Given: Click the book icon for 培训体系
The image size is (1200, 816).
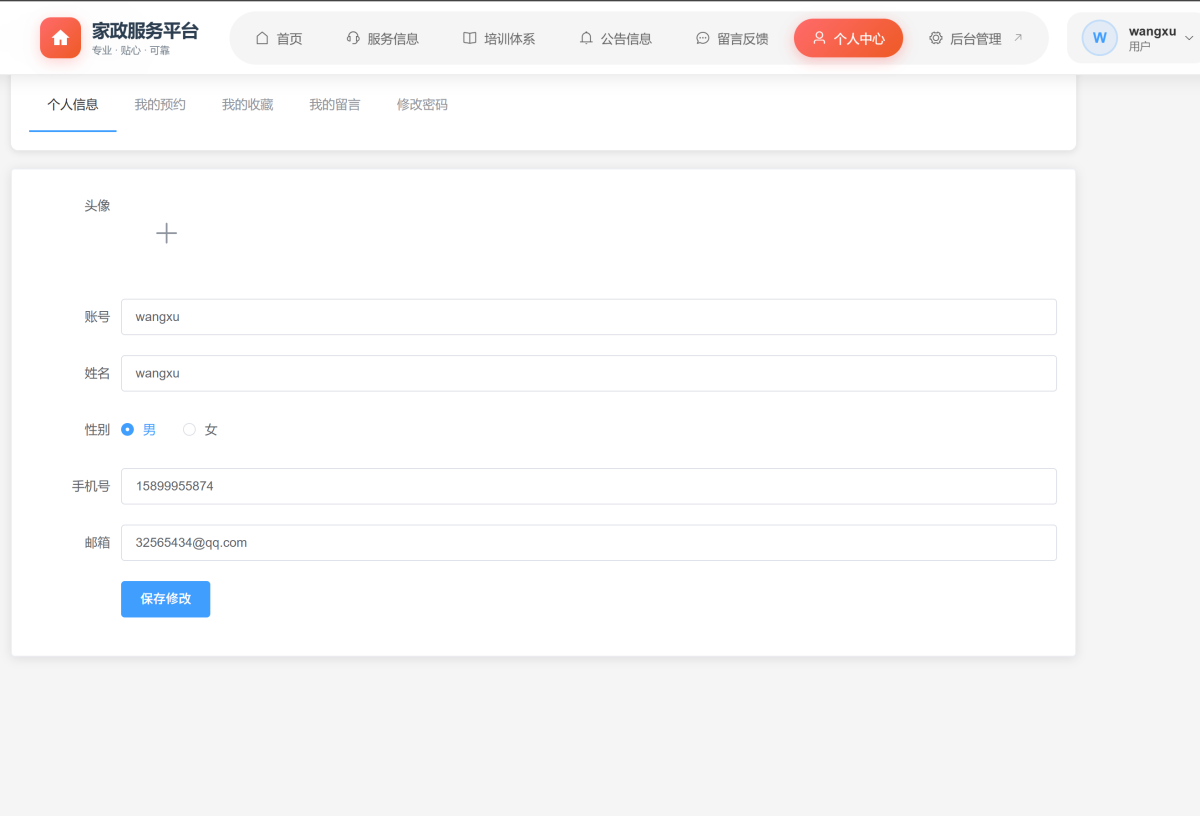Looking at the screenshot, I should pos(470,38).
